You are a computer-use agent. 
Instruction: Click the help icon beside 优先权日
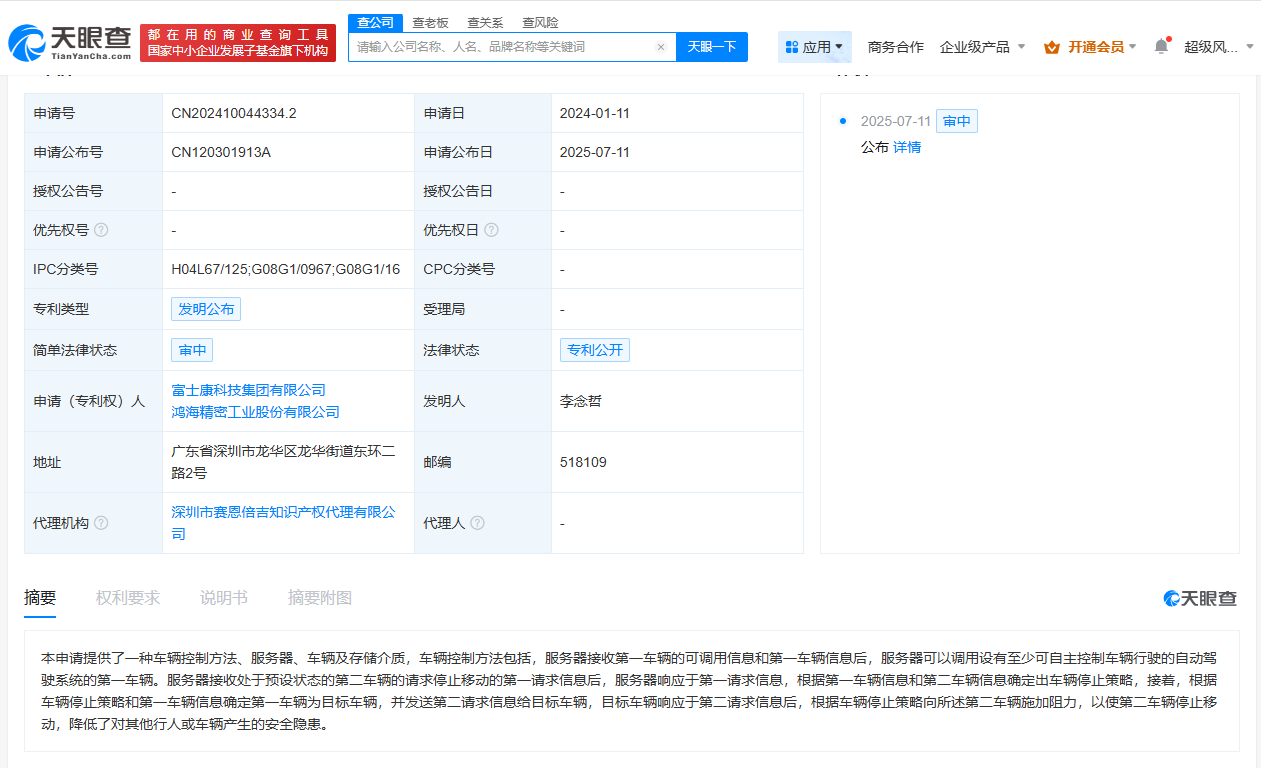point(491,230)
